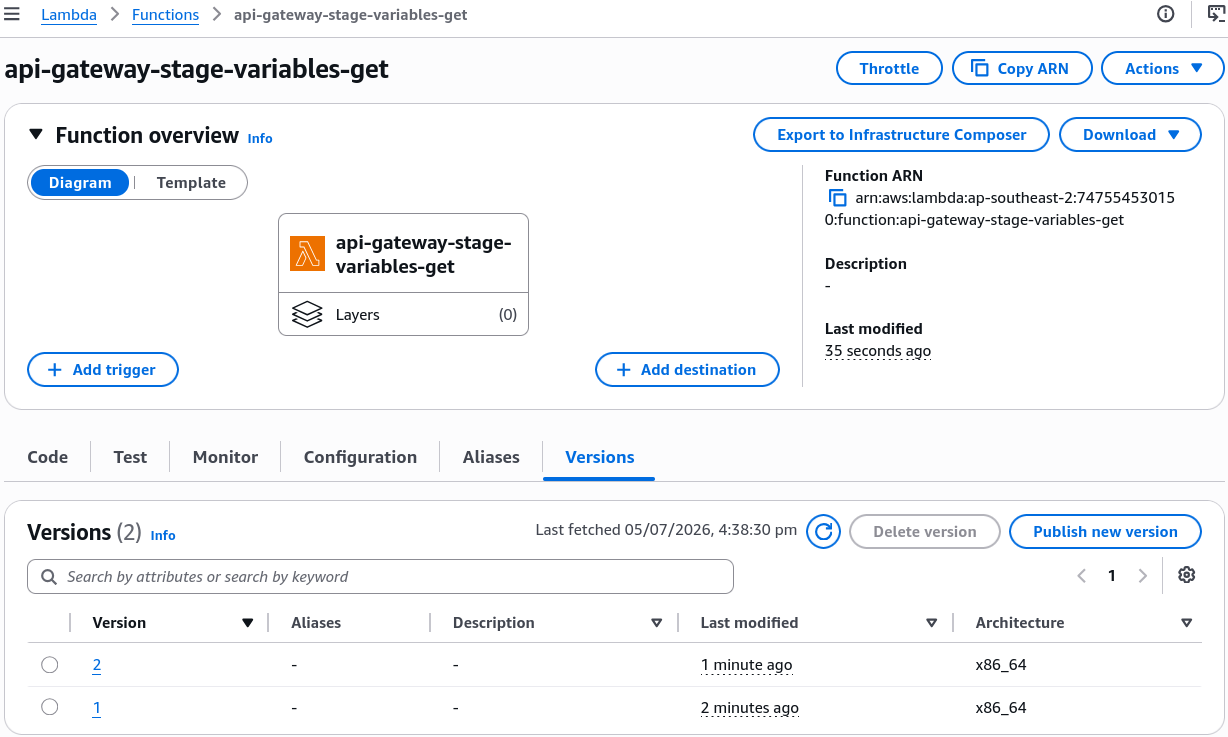Copy the Function ARN using the copy icon
Viewport: 1228px width, 737px height.
coord(837,198)
